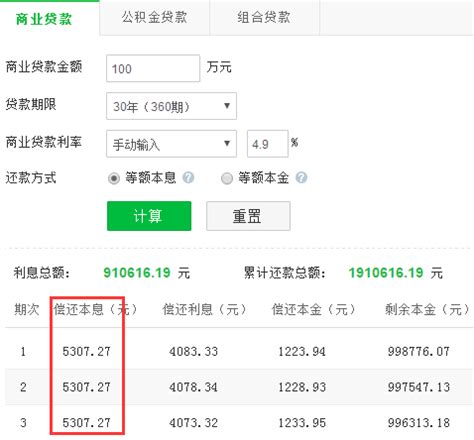This screenshot has height=440, width=474.
Task: Click principal cell 1223.94
Action: click(x=302, y=351)
